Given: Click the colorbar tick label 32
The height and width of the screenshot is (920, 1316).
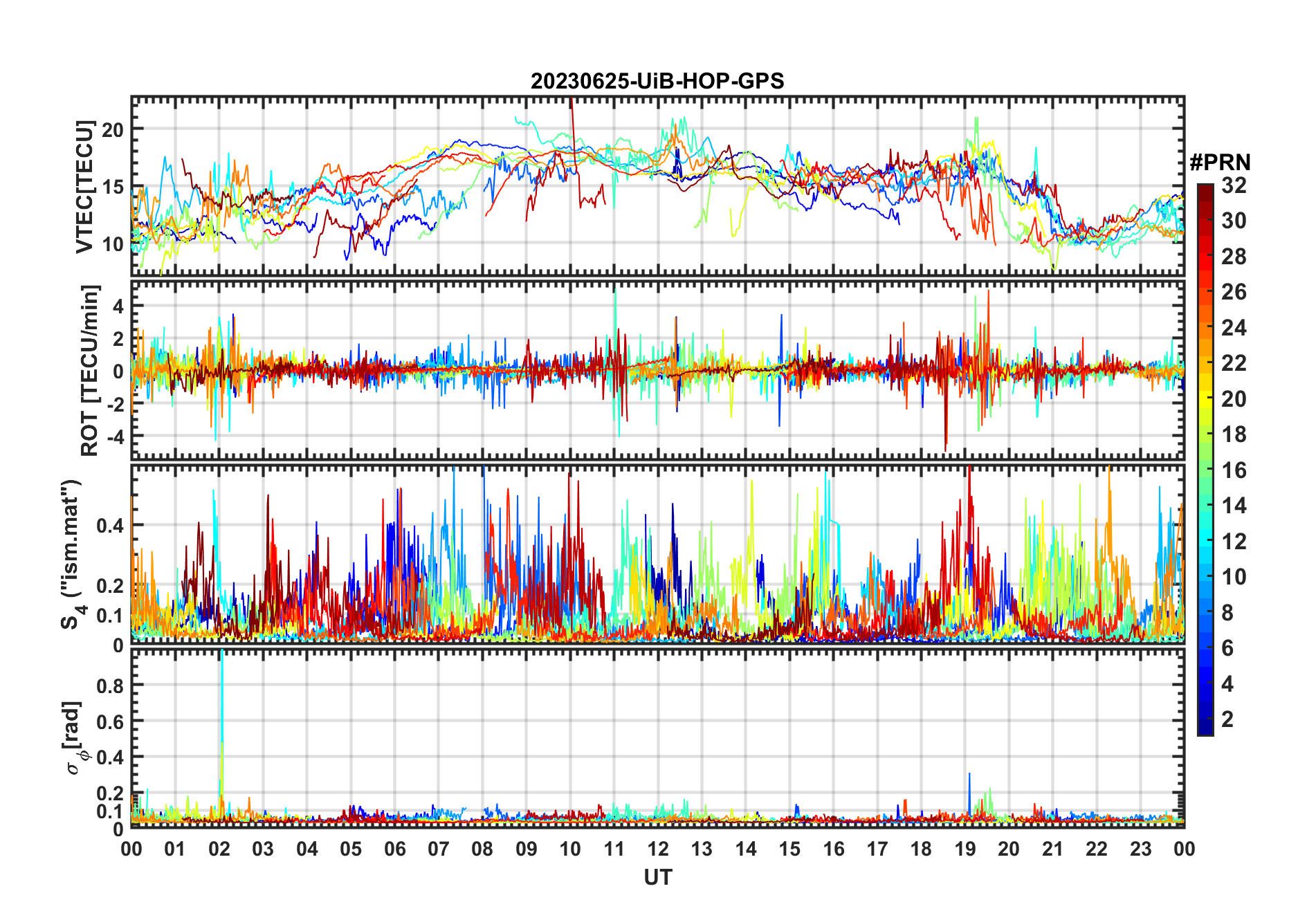Looking at the screenshot, I should (1234, 185).
